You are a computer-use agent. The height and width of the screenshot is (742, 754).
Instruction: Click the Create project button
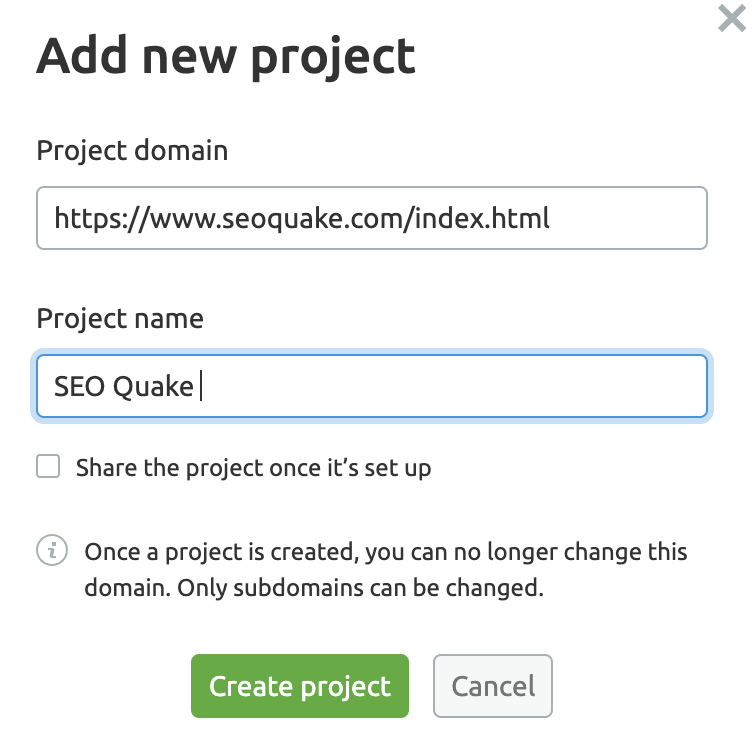[300, 686]
